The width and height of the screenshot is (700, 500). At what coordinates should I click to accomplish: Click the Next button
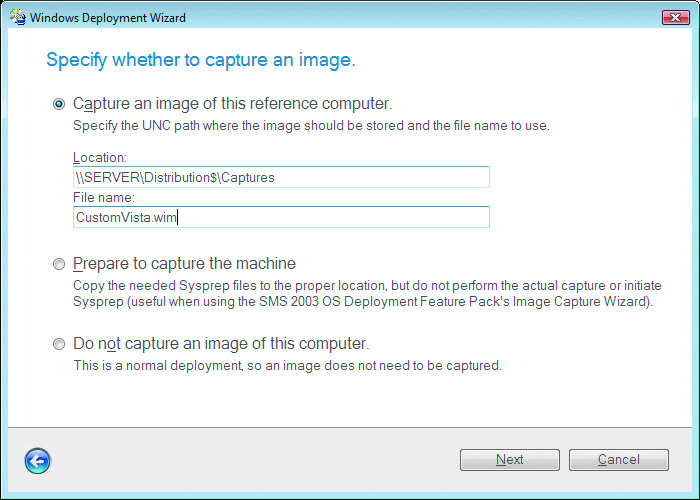(509, 459)
